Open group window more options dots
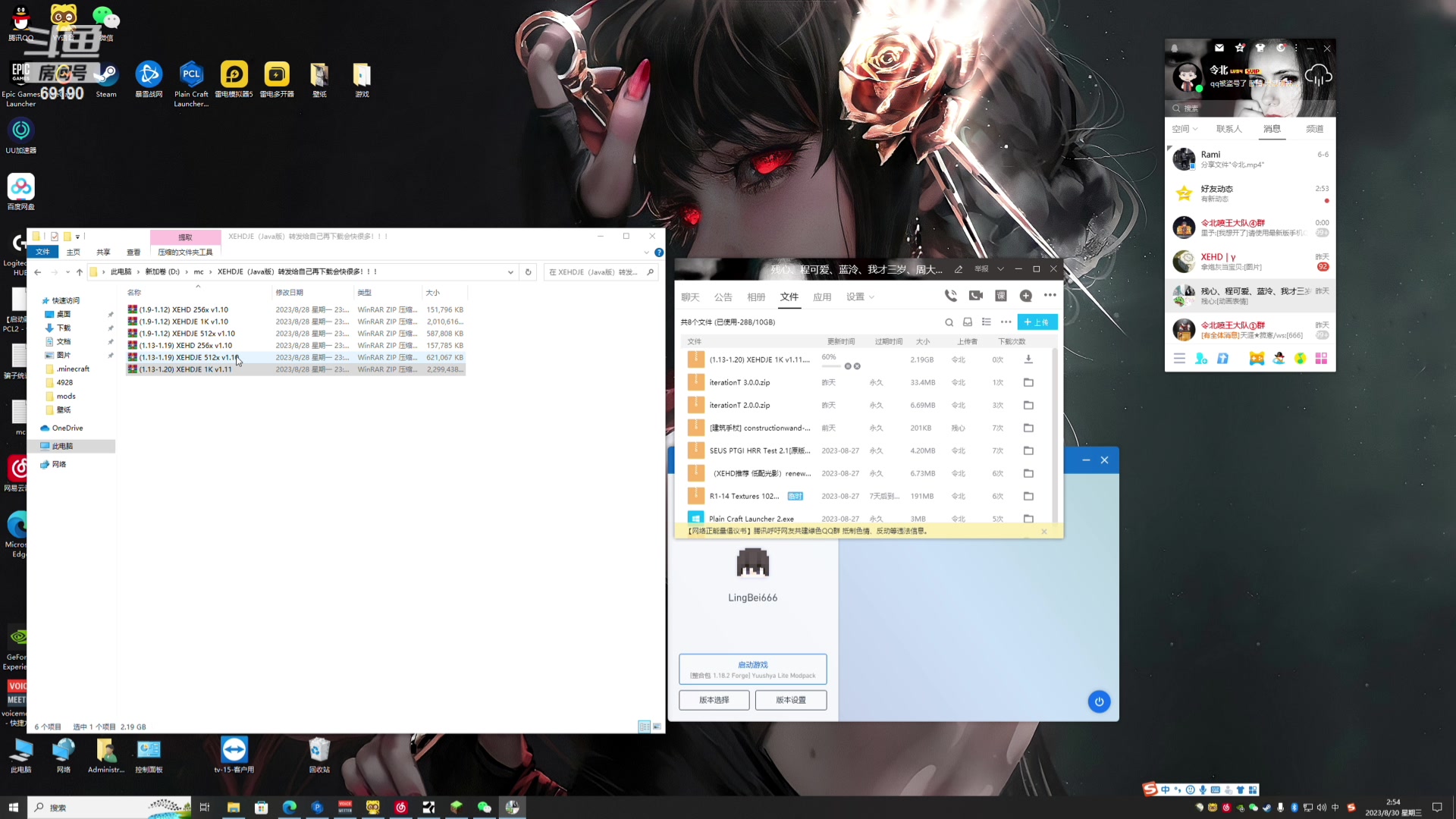This screenshot has width=1456, height=819. [x=1050, y=296]
